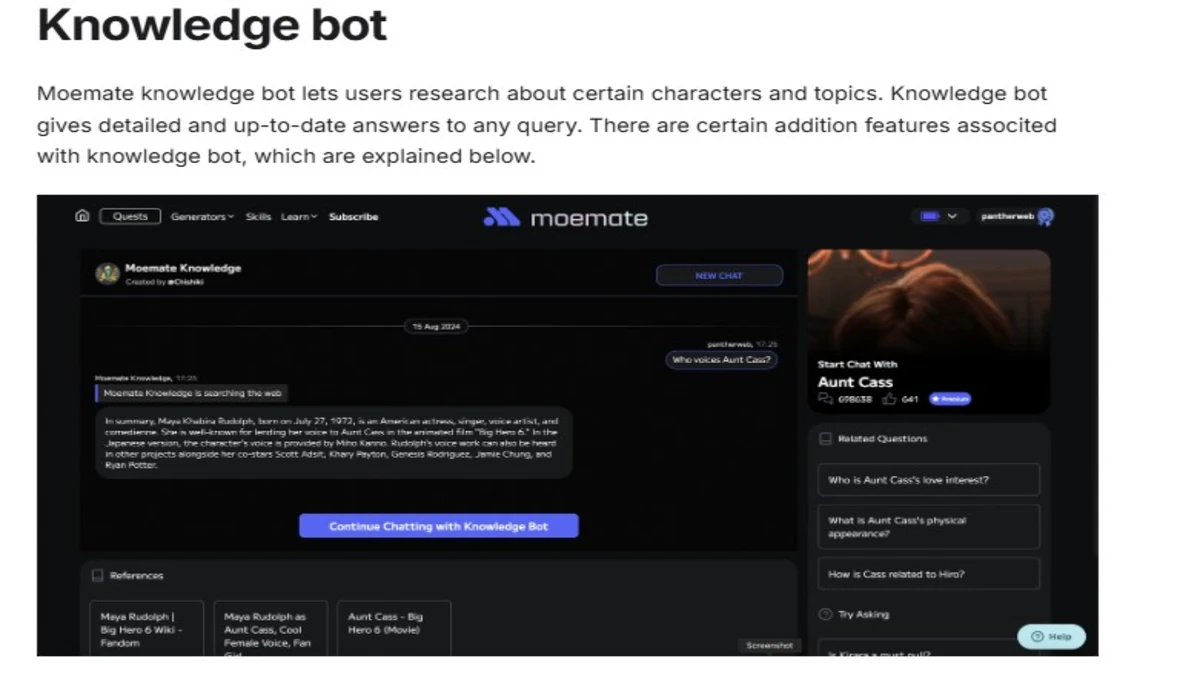Open the Quests menu item
This screenshot has width=1200, height=675.
click(x=129, y=216)
